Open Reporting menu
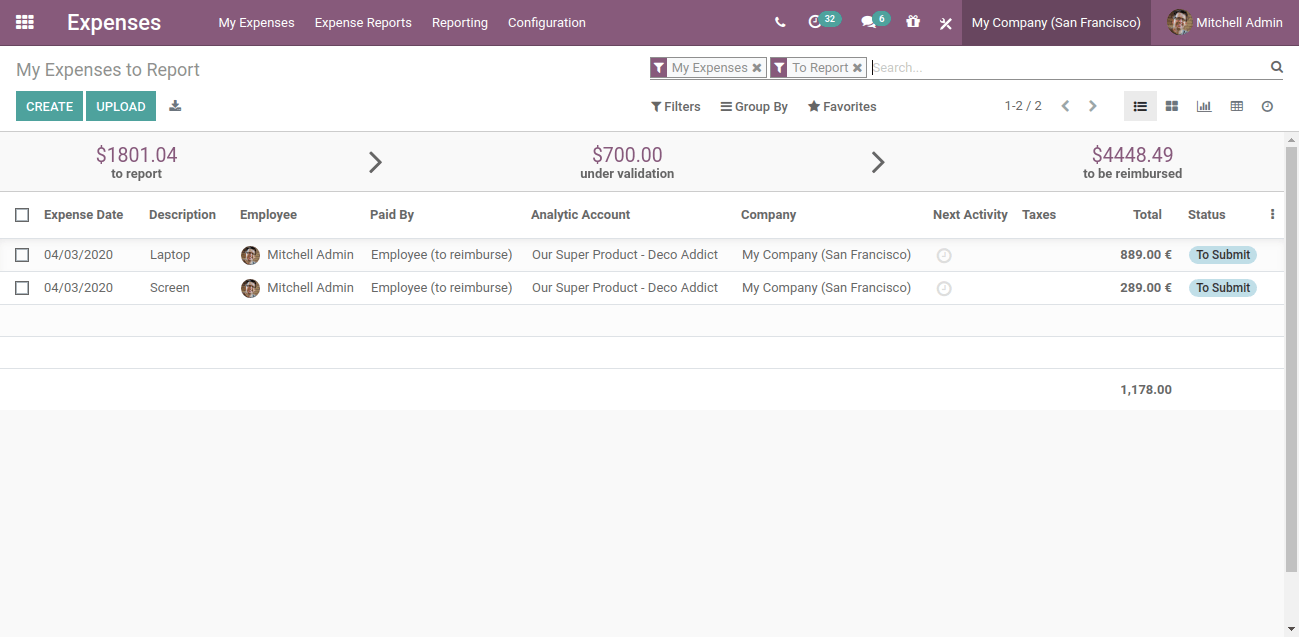This screenshot has width=1299, height=637. [x=460, y=22]
